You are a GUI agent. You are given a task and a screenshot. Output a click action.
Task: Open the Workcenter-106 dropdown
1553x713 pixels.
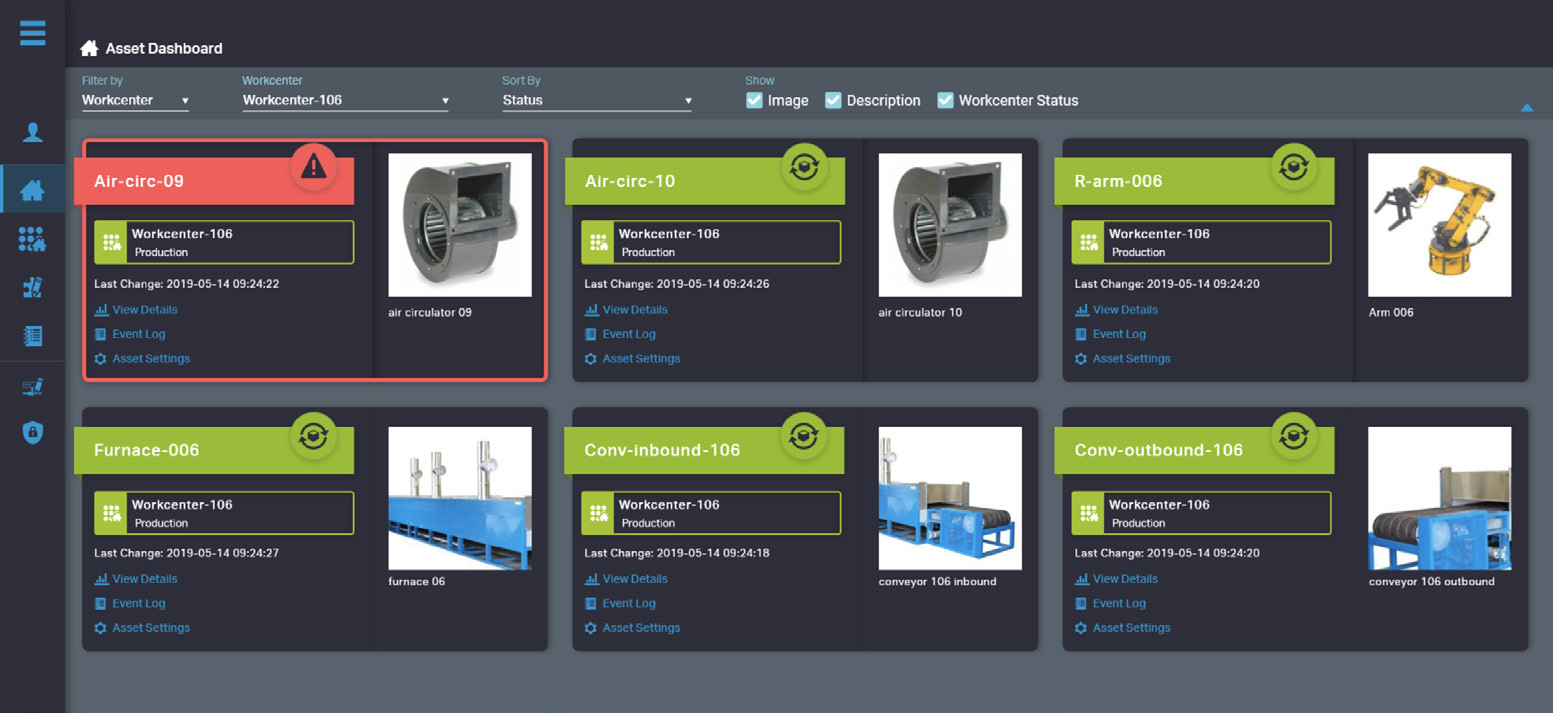(346, 101)
